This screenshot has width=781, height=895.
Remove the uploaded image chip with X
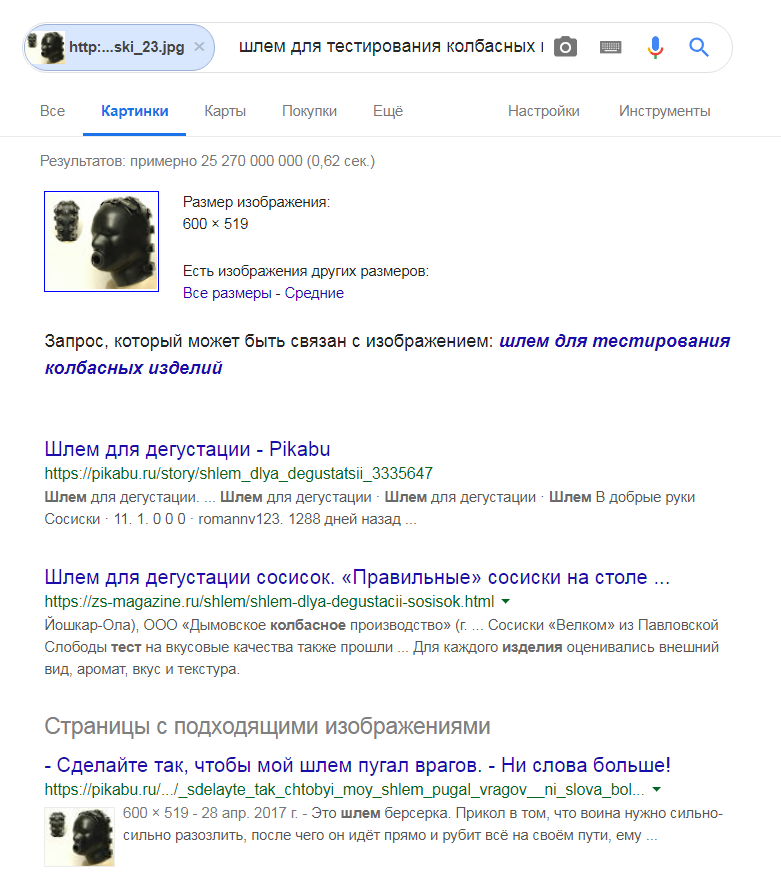point(199,47)
